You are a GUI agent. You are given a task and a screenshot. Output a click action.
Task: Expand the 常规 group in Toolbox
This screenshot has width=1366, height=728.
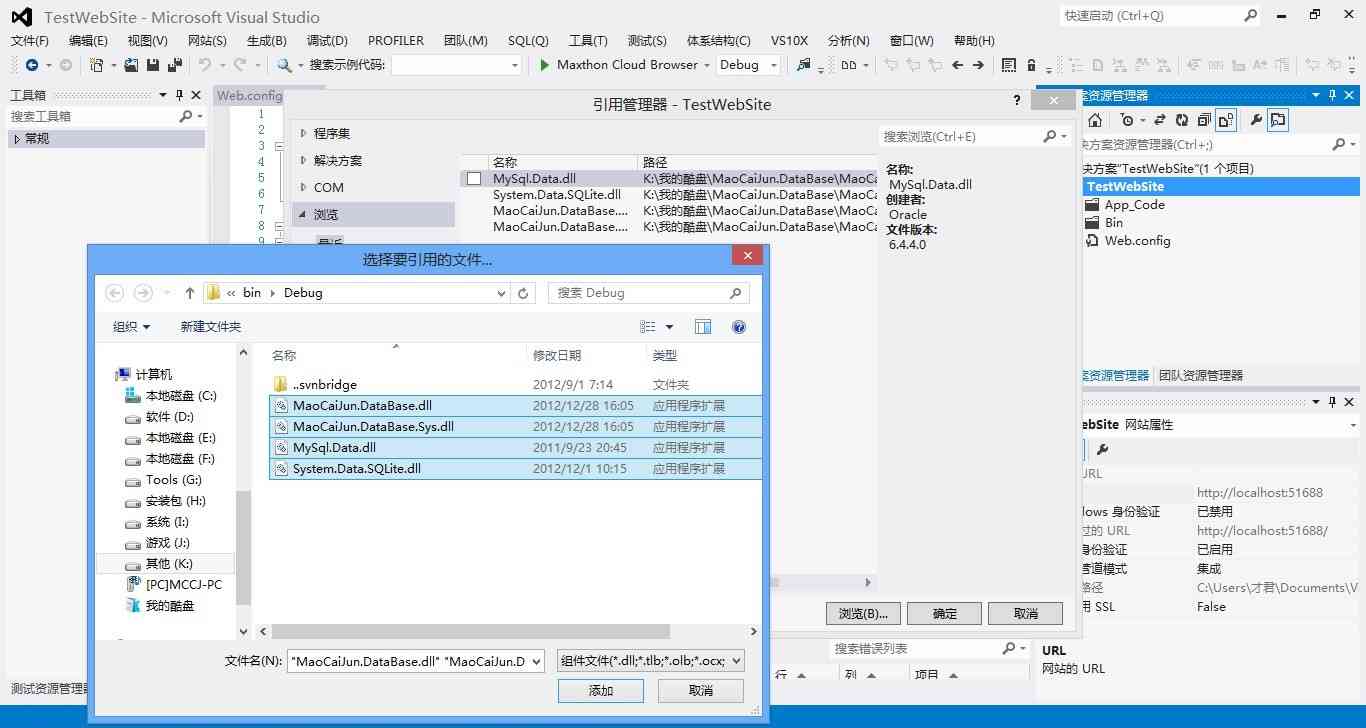[x=17, y=139]
